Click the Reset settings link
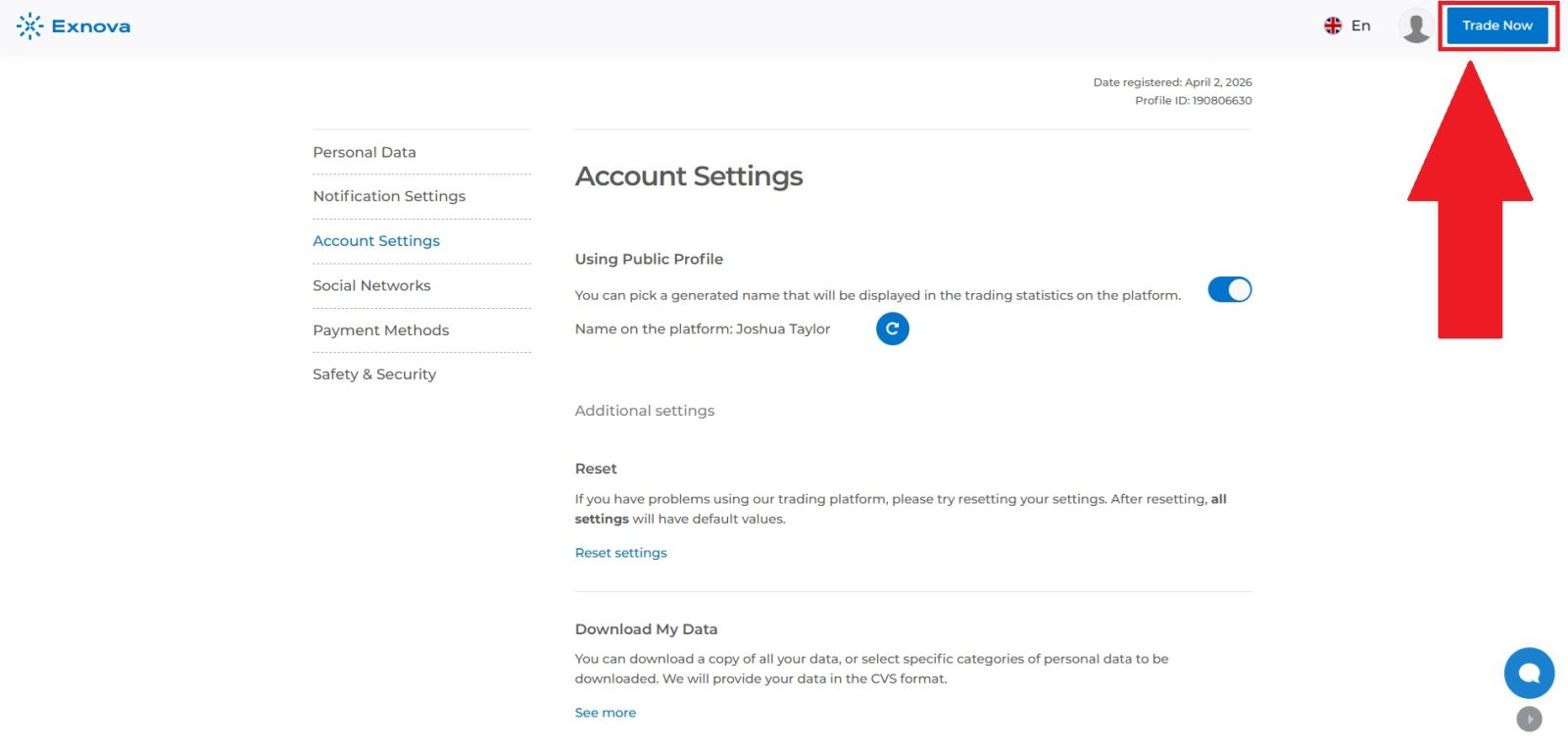This screenshot has width=1568, height=751. click(620, 553)
